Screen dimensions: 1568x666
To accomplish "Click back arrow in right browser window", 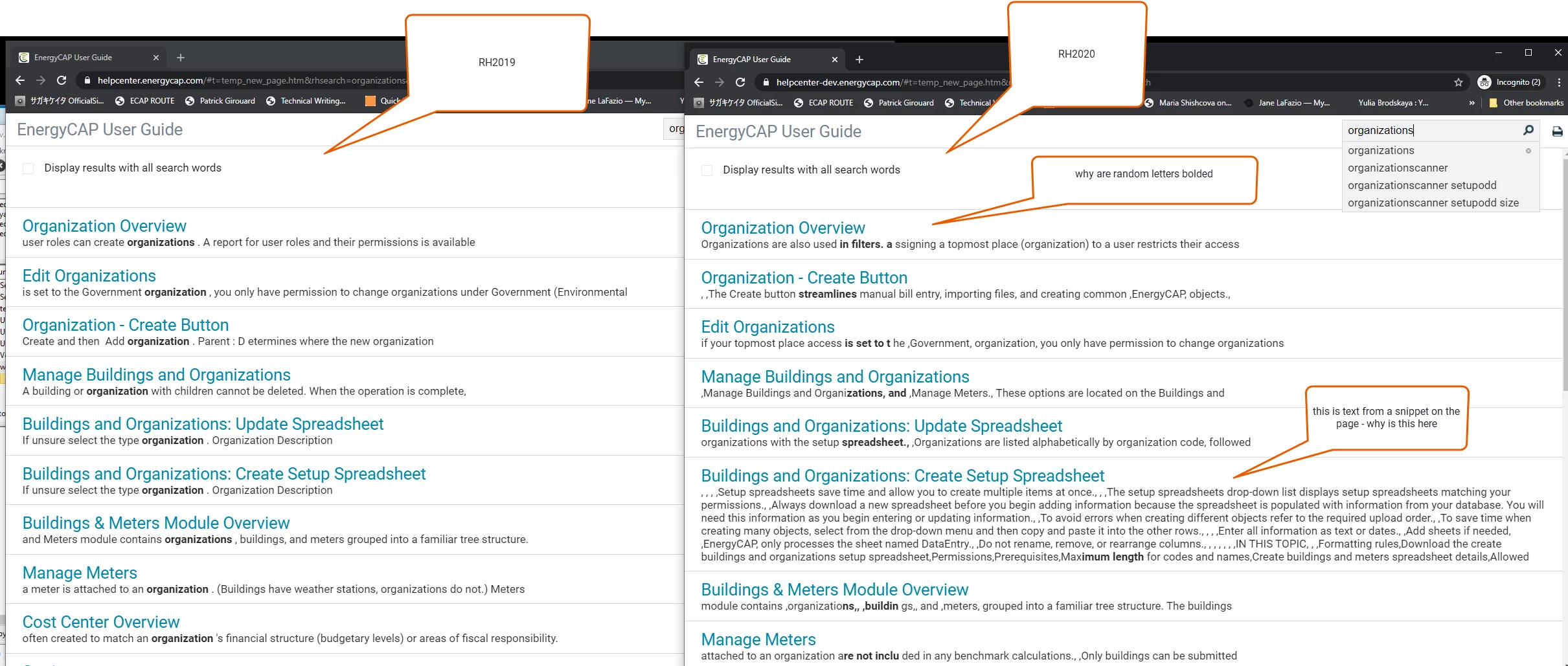I will click(x=699, y=82).
